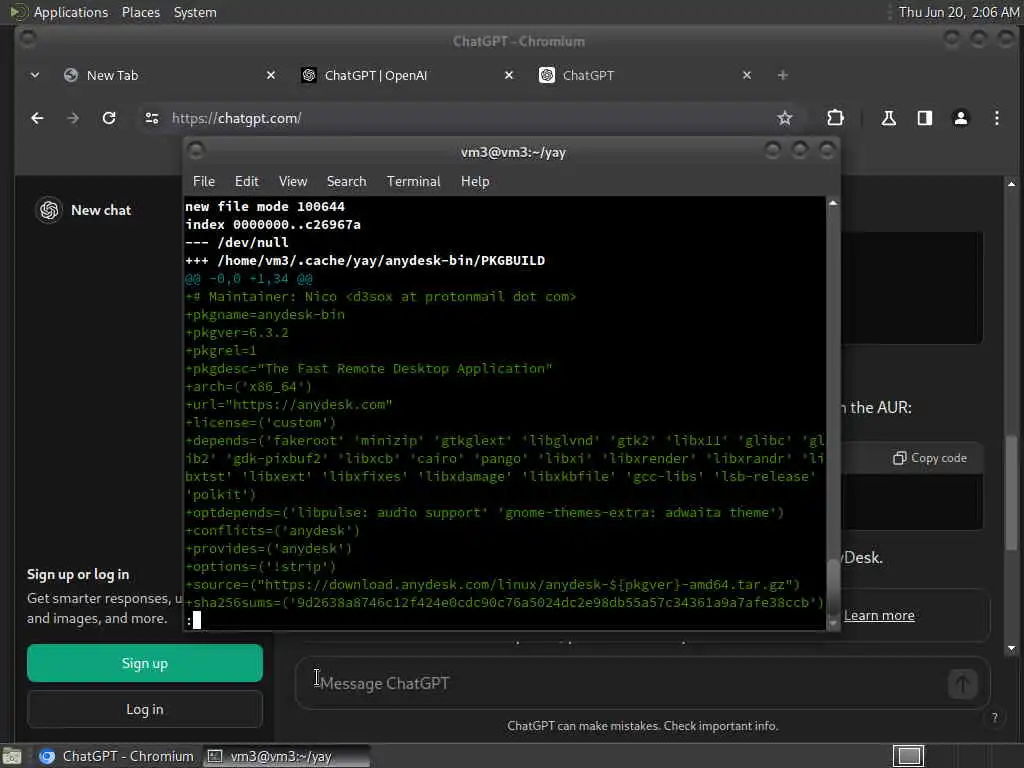Viewport: 1024px width, 768px height.
Task: Open terminal Help menu
Action: 475,182
